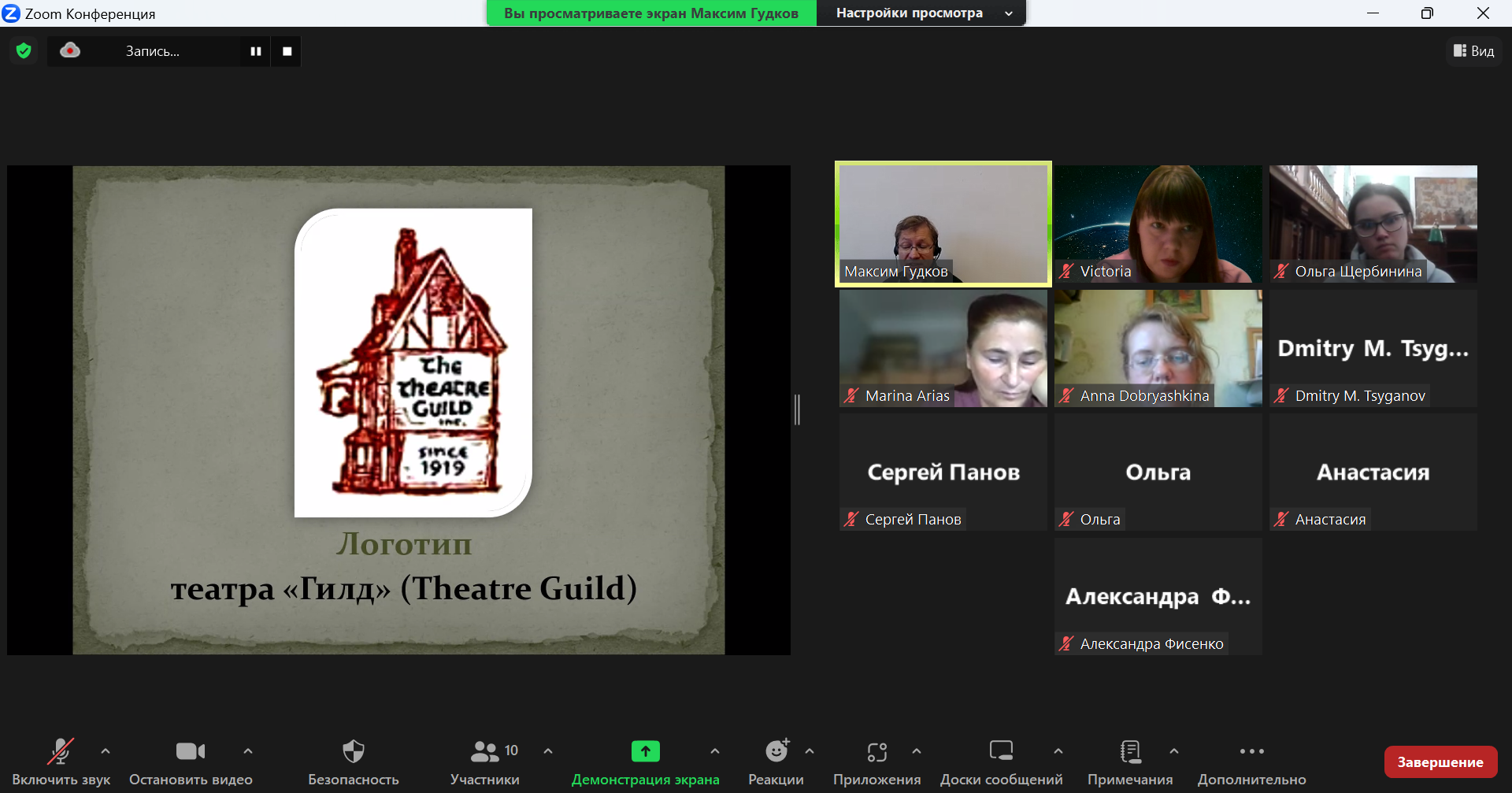
Task: Expand the apps options arrow
Action: [917, 751]
